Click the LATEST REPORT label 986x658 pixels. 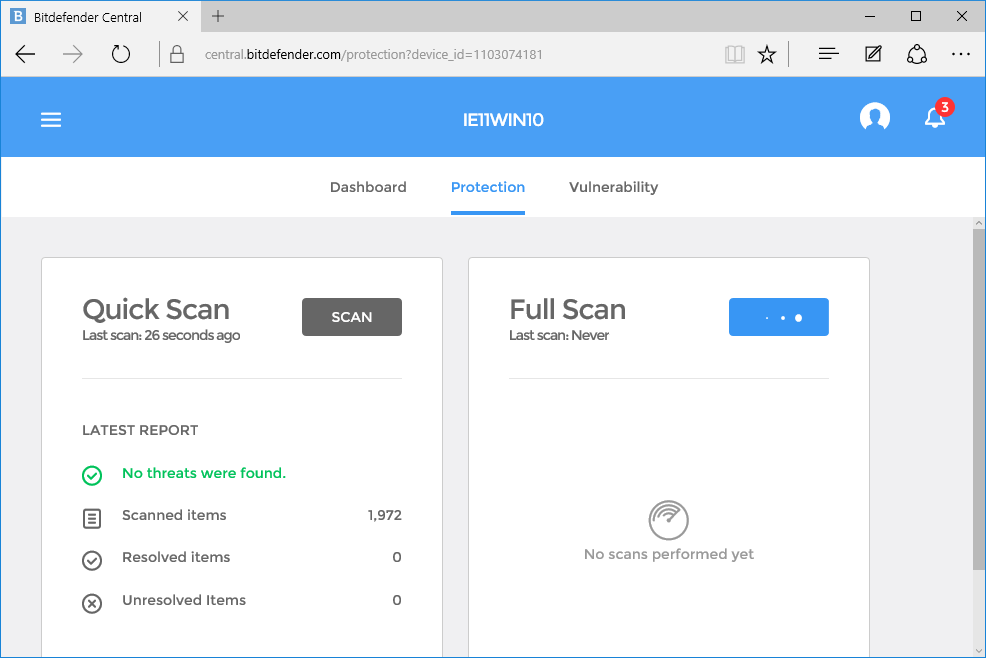coord(140,430)
